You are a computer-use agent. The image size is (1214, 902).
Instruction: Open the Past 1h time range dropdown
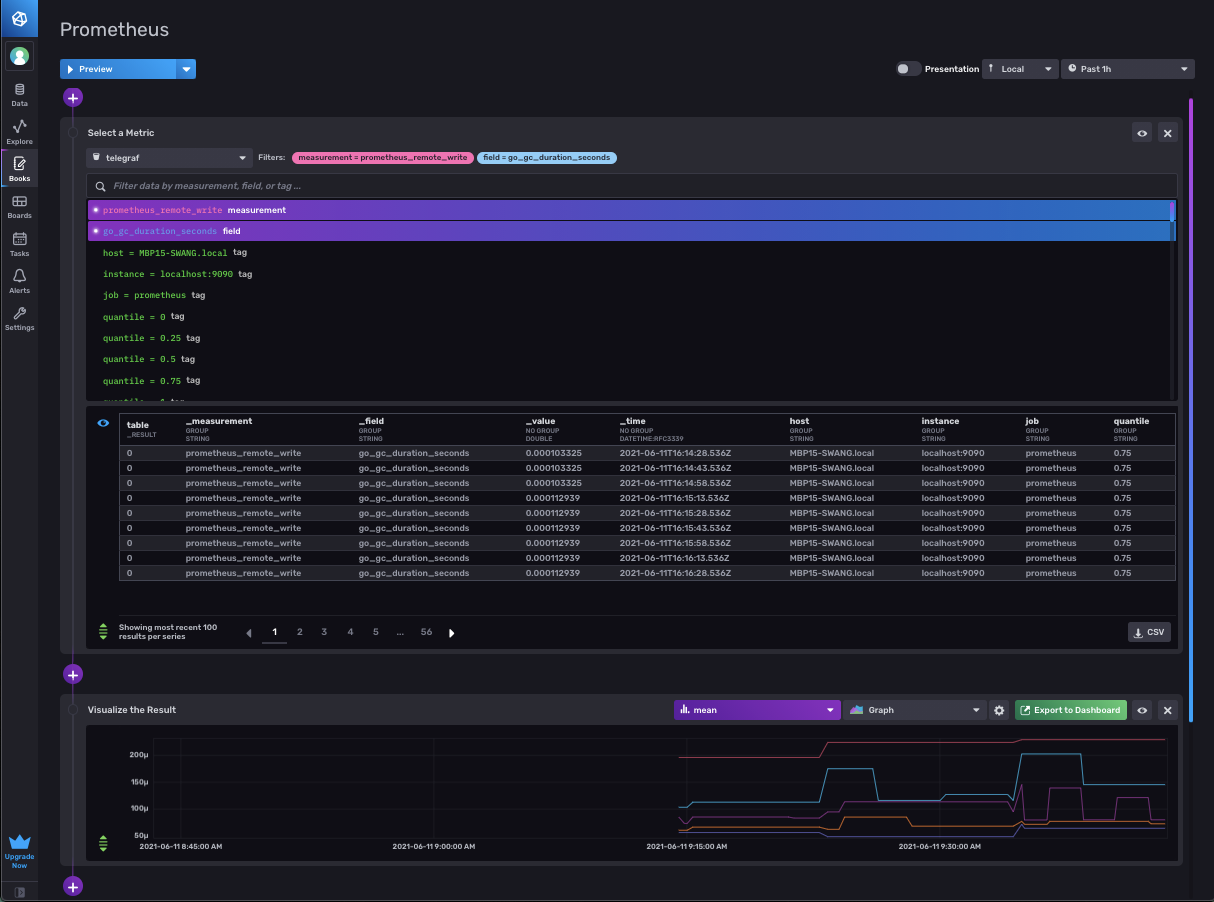tap(1127, 69)
